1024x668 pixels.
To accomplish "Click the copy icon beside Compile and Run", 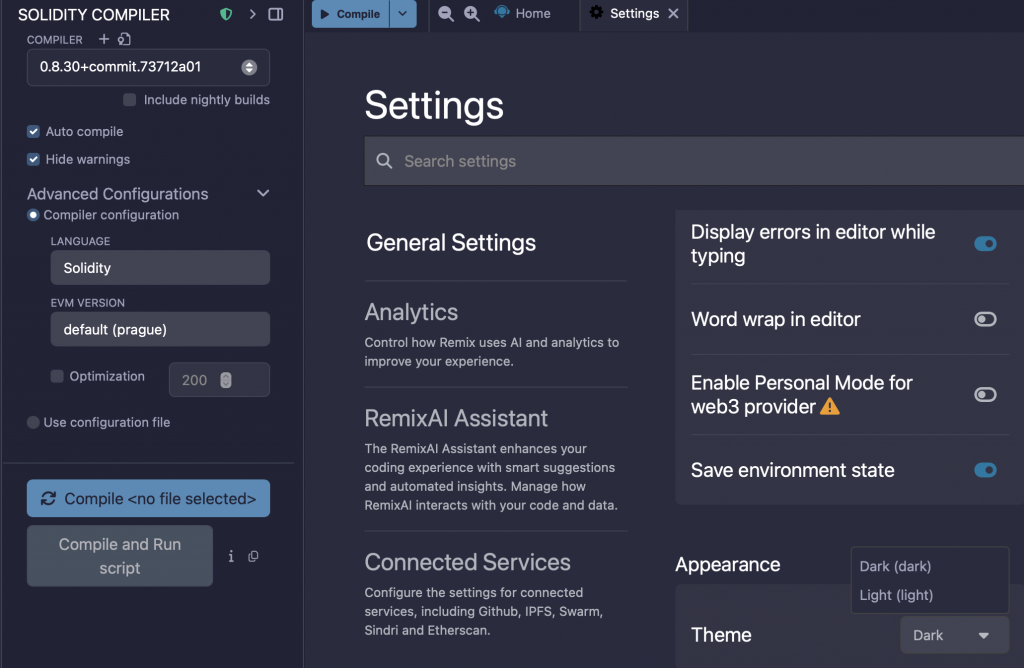I will pos(253,556).
